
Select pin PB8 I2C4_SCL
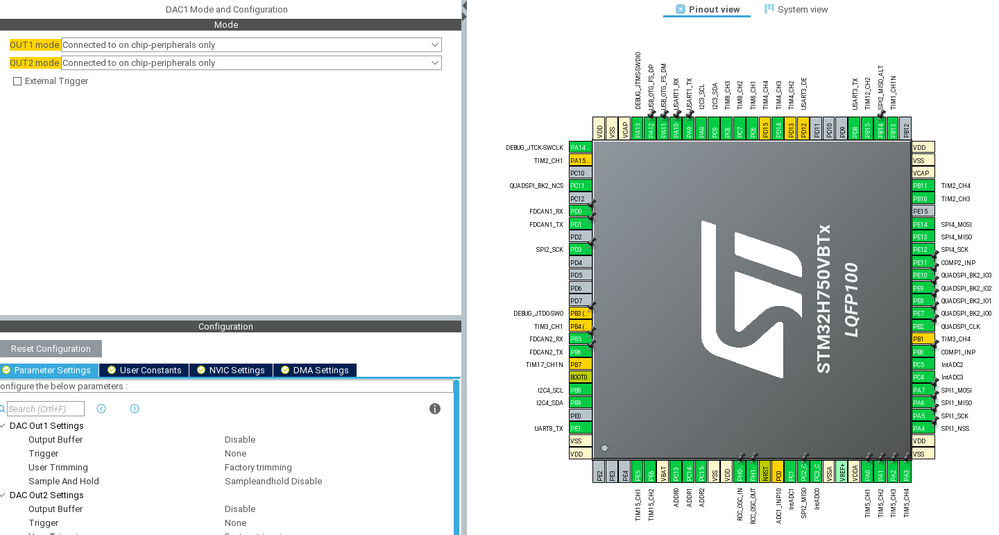tap(580, 390)
